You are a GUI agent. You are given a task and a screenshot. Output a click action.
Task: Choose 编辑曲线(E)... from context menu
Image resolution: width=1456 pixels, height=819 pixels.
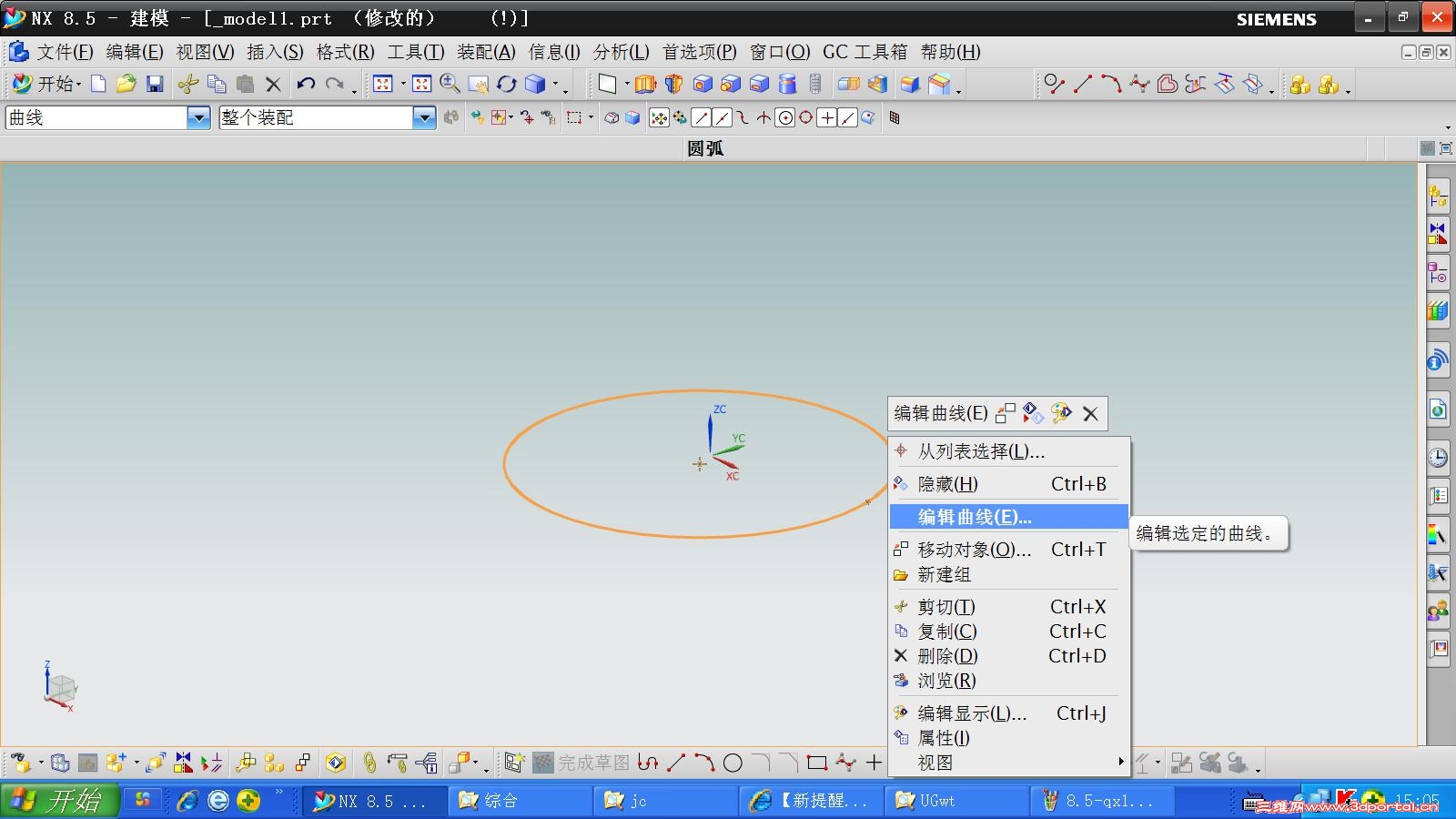coord(1009,517)
